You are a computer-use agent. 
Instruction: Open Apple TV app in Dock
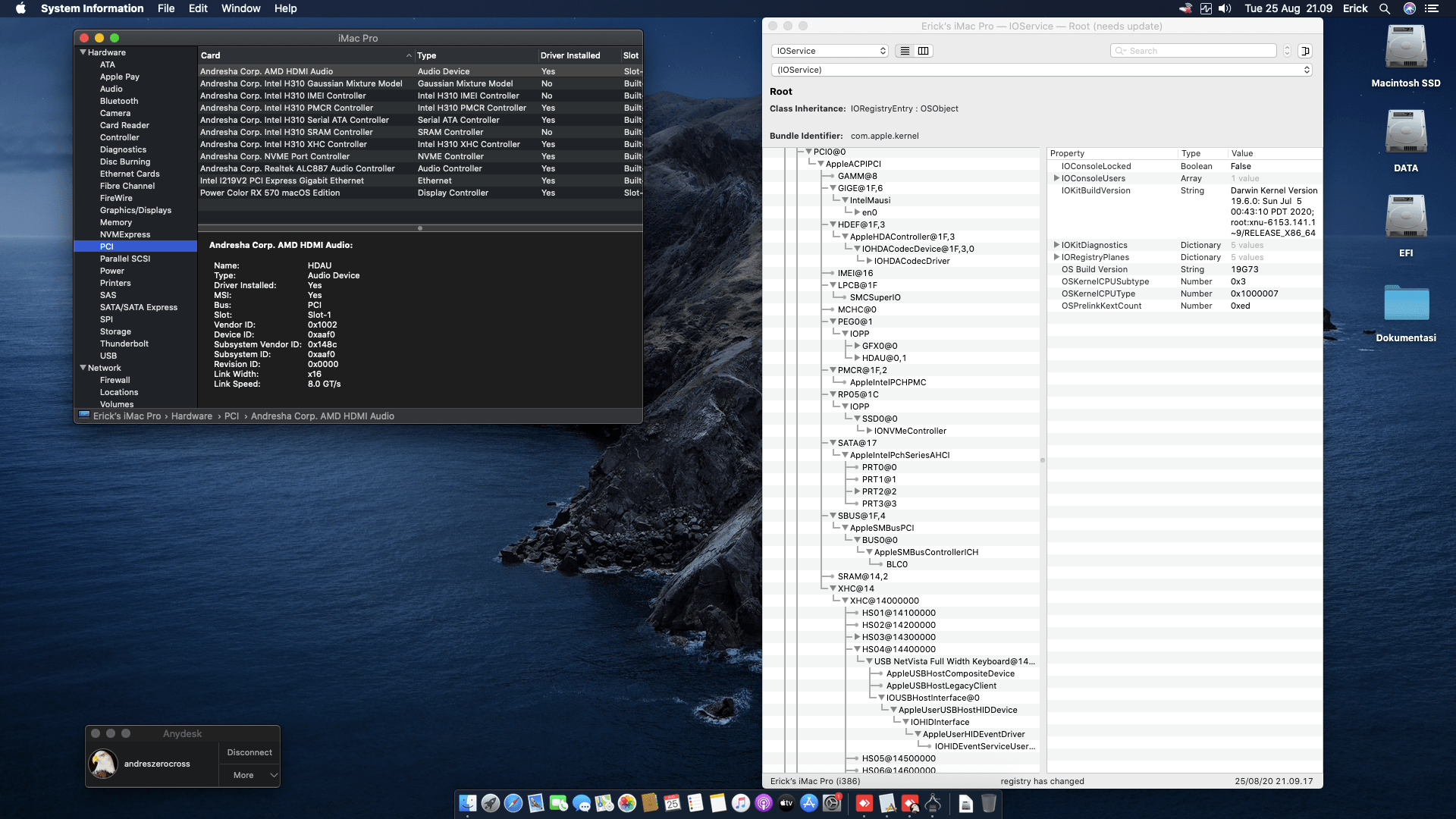[786, 803]
